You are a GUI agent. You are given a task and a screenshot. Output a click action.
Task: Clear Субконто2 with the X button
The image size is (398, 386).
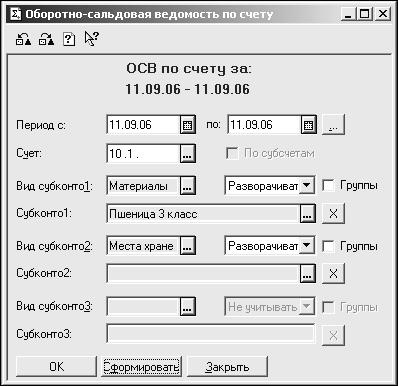(333, 274)
